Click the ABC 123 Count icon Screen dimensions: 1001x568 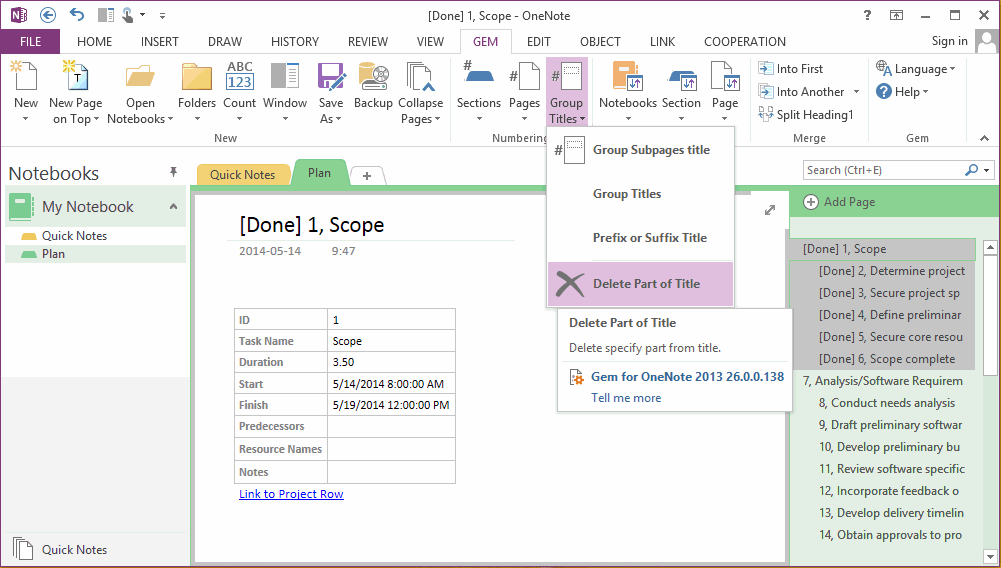(x=239, y=75)
